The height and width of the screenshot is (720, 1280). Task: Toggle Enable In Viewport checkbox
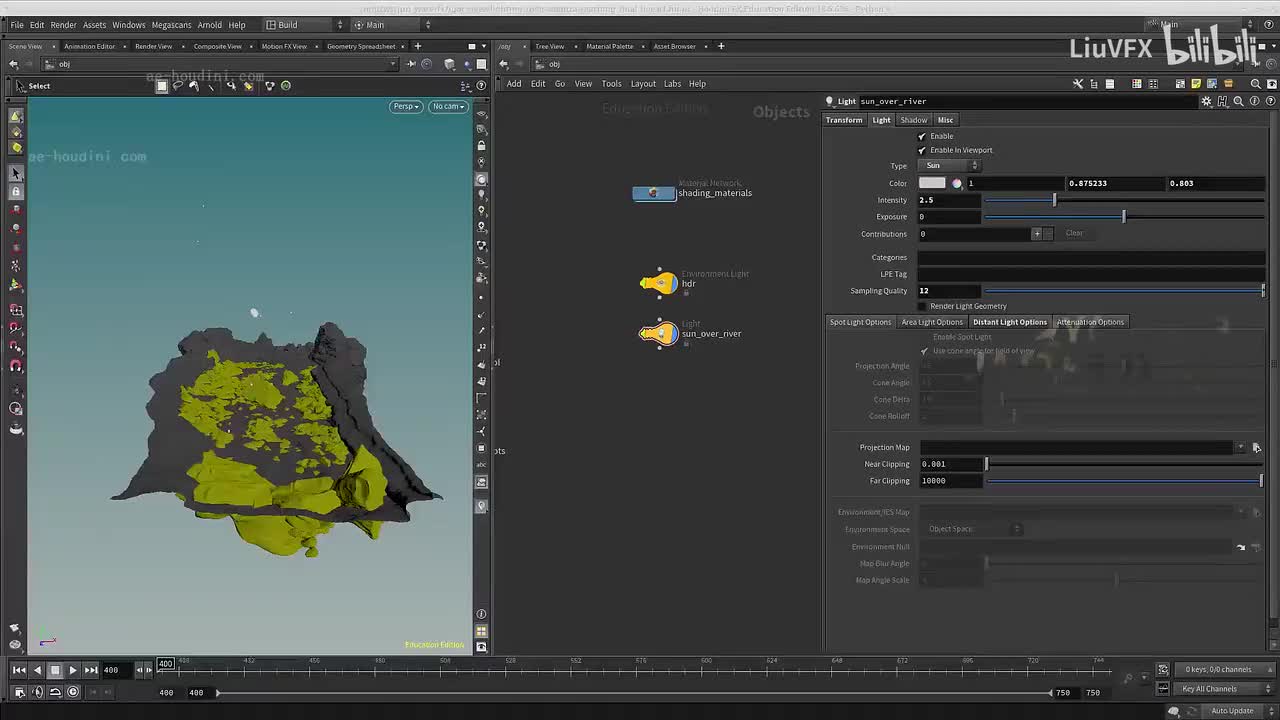(x=922, y=150)
